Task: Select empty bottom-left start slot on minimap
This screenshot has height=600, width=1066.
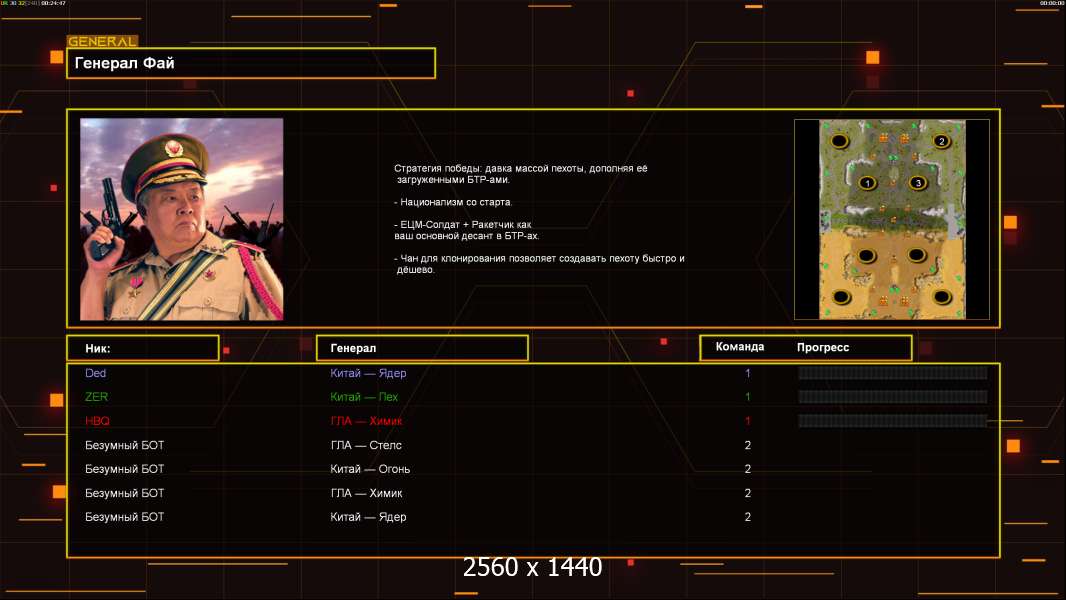Action: point(841,296)
